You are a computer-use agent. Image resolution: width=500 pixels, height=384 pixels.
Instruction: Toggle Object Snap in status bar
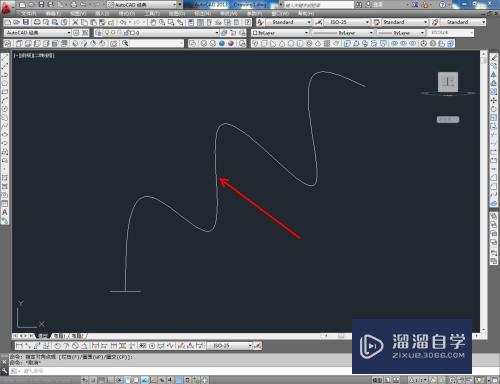point(128,380)
